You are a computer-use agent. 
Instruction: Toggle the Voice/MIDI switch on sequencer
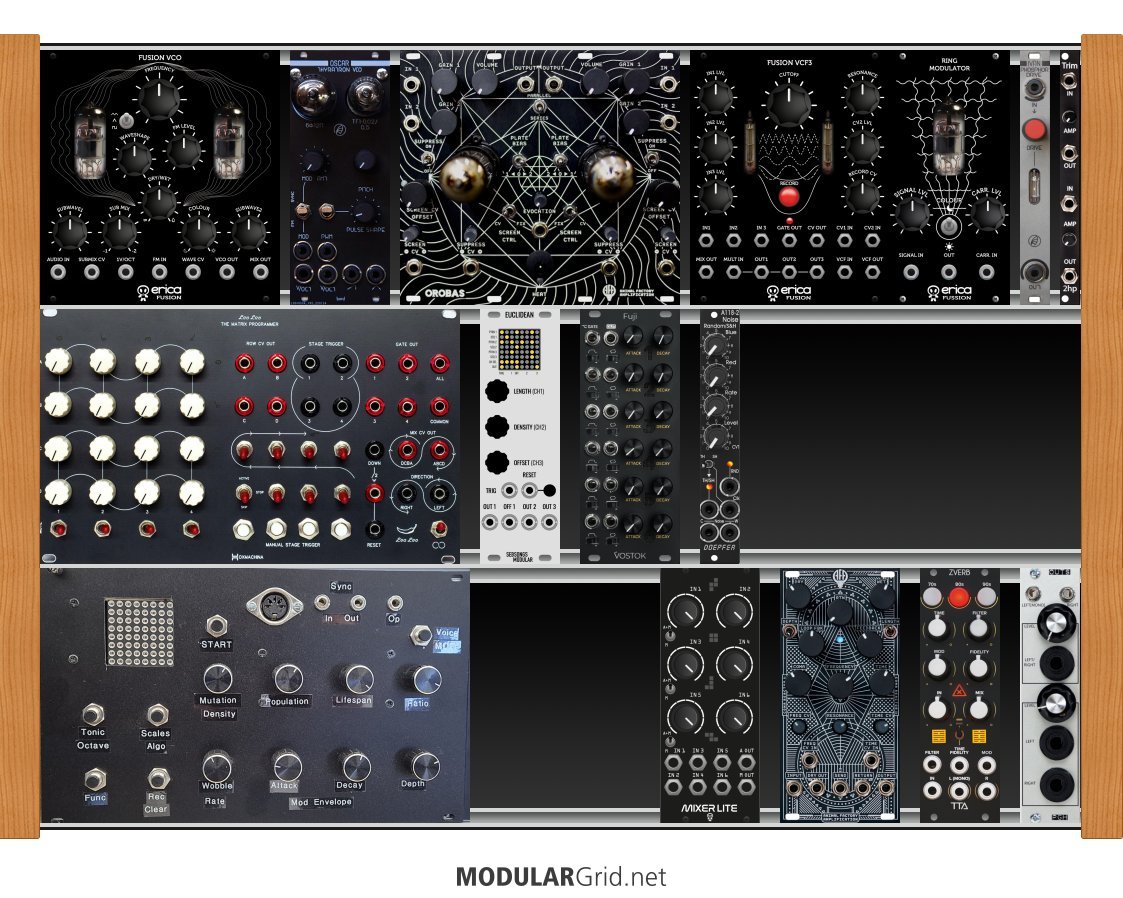point(420,634)
